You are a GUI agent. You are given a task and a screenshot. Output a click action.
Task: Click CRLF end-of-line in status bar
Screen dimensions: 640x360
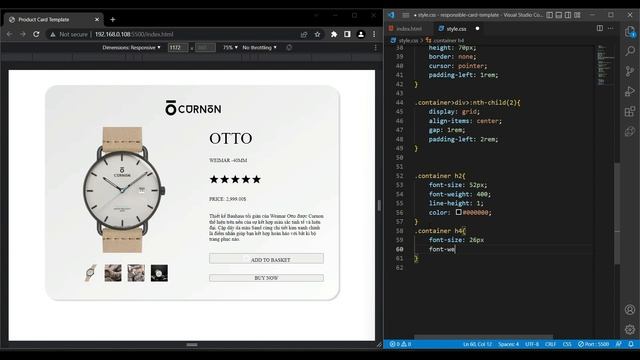pos(550,344)
